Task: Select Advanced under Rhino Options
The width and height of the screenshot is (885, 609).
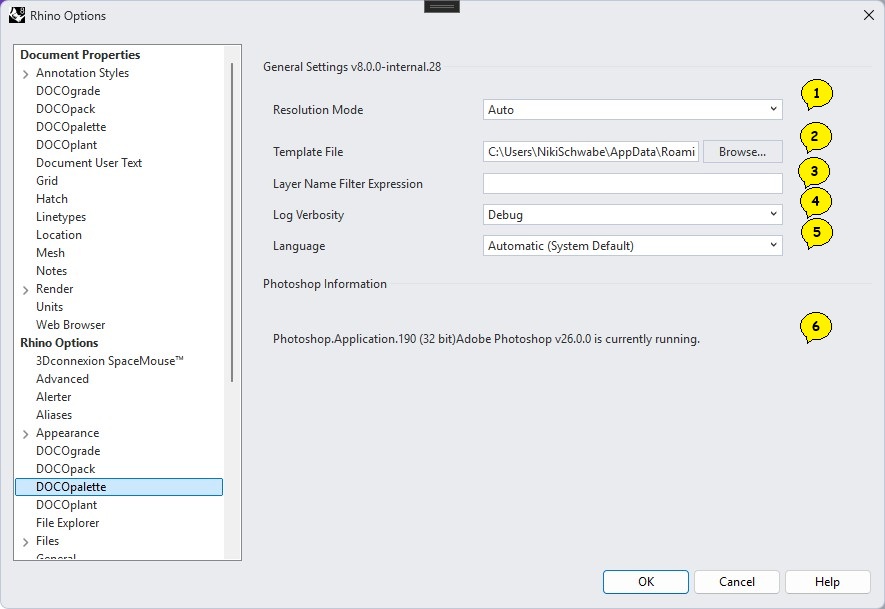Action: 62,379
